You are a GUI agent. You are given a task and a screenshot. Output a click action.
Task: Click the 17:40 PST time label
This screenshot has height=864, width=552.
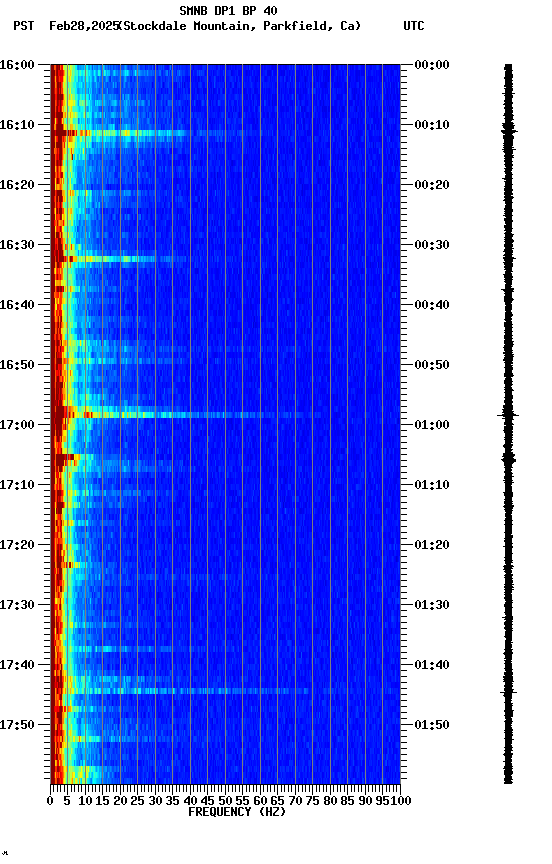click(x=17, y=665)
